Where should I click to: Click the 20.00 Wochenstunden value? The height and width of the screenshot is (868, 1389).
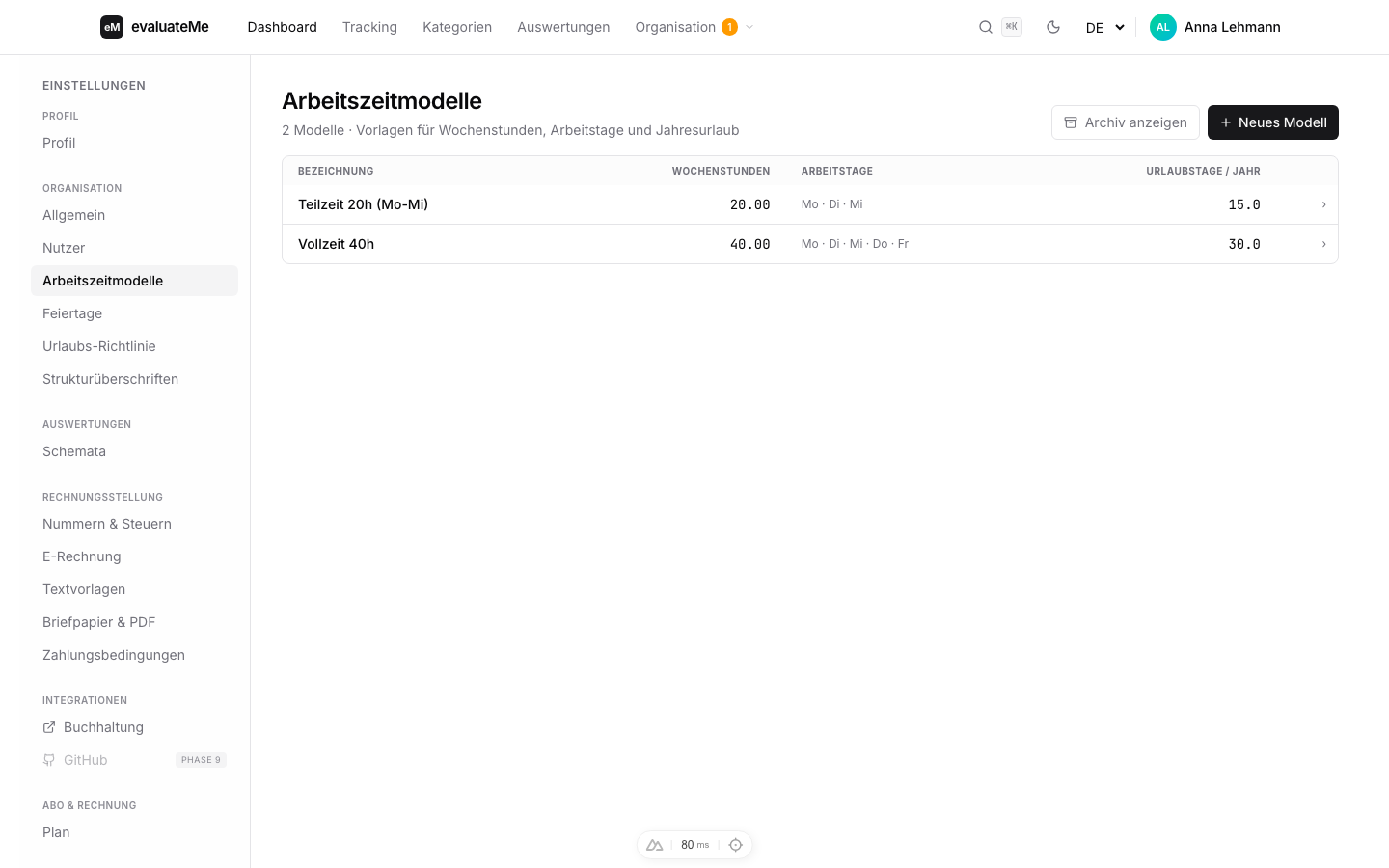point(749,204)
